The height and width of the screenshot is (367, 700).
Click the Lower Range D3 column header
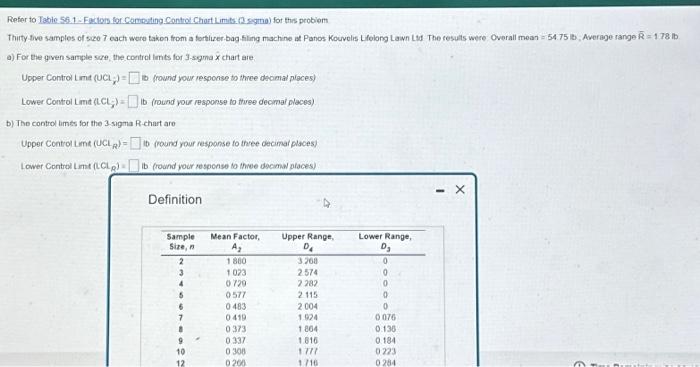[385, 242]
